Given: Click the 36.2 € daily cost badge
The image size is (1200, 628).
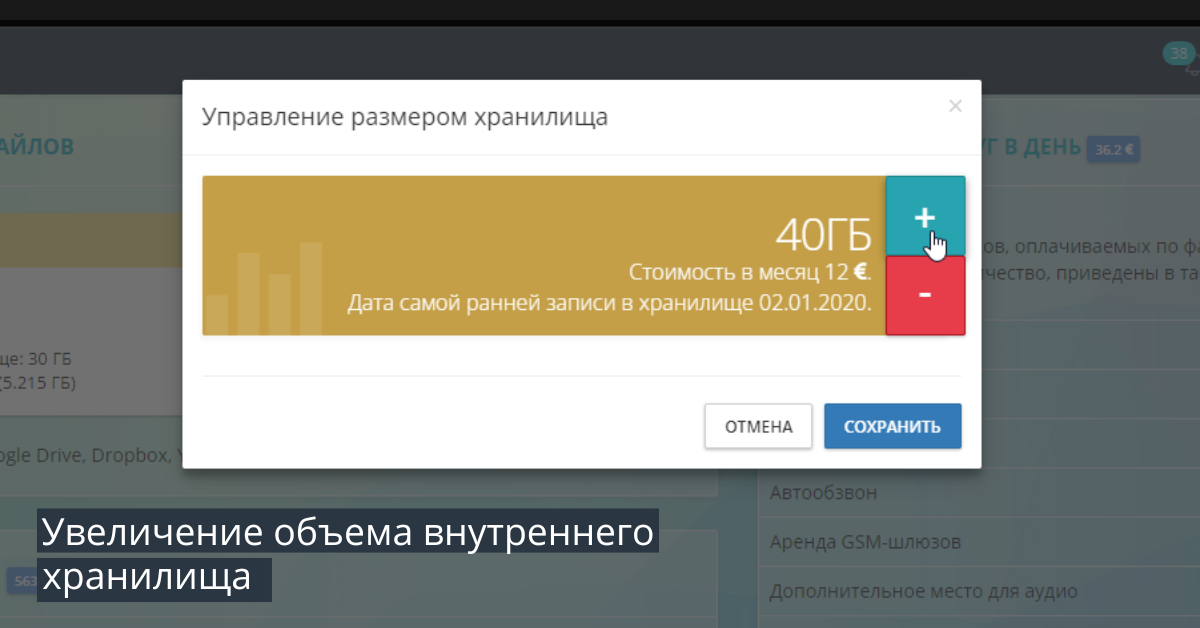Looking at the screenshot, I should (1113, 150).
